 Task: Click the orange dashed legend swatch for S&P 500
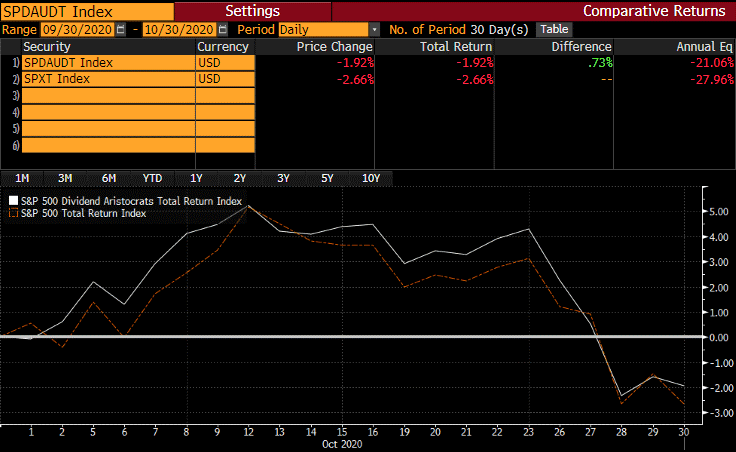[x=14, y=213]
